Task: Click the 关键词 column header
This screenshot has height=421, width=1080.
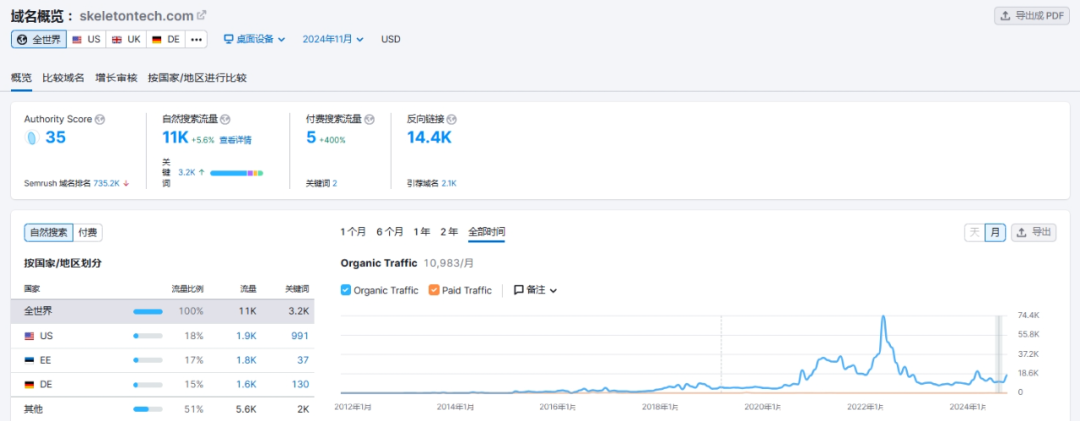Action: pyautogui.click(x=297, y=289)
